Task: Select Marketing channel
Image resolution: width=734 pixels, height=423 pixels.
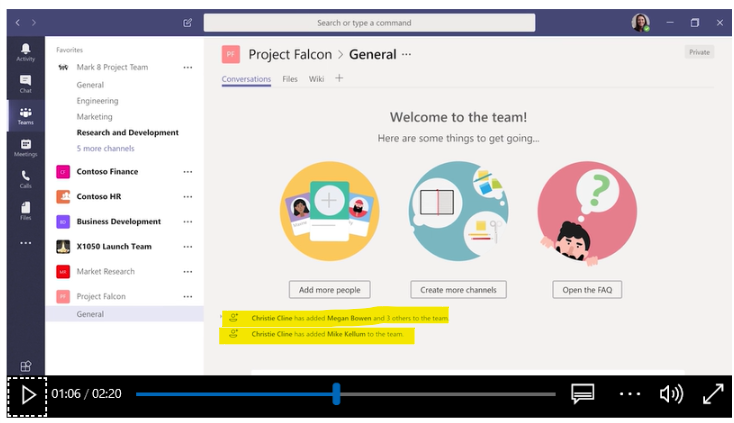Action: click(95, 117)
